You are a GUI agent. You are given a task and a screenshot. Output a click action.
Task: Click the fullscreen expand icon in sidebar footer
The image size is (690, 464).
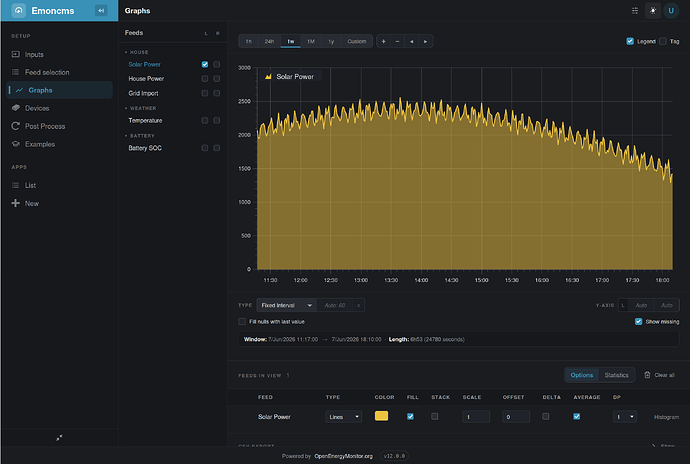[x=59, y=438]
